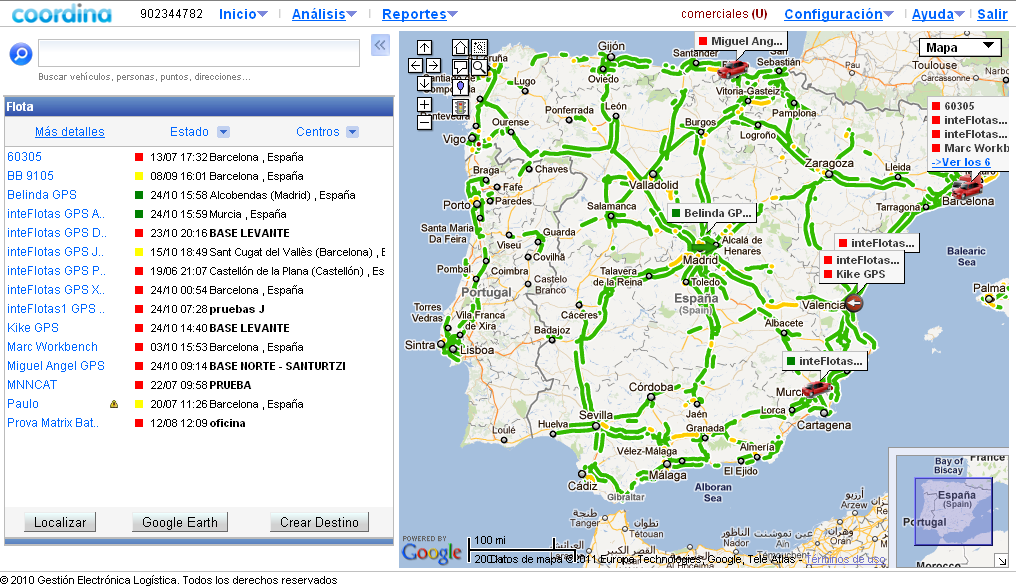Image resolution: width=1016 pixels, height=588 pixels.
Task: Select vehicle inteFlotas GPS A..
Action: [x=56, y=213]
